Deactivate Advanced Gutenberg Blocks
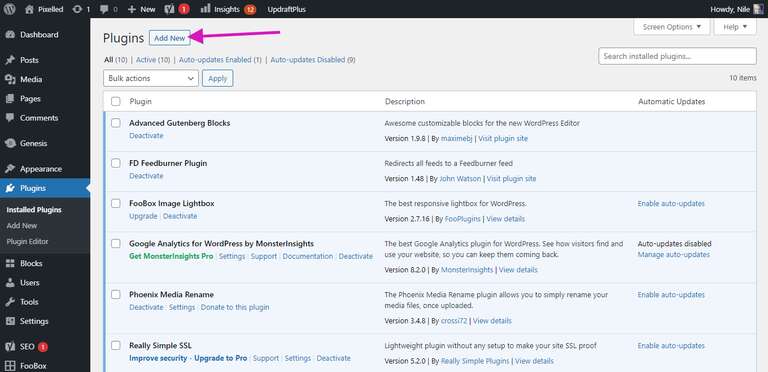The height and width of the screenshot is (372, 768). (x=146, y=136)
